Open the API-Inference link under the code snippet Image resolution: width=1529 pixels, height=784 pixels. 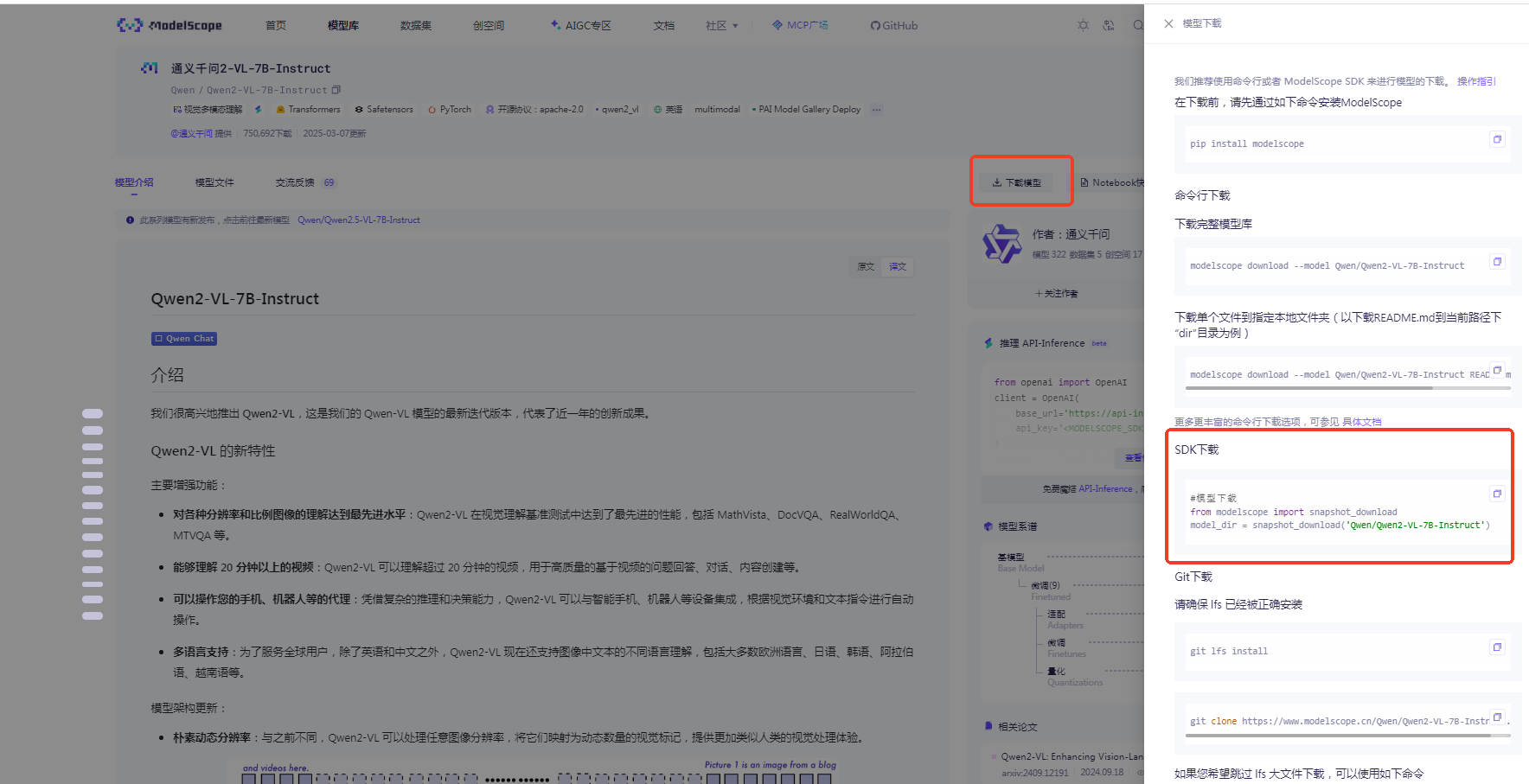(x=1105, y=489)
